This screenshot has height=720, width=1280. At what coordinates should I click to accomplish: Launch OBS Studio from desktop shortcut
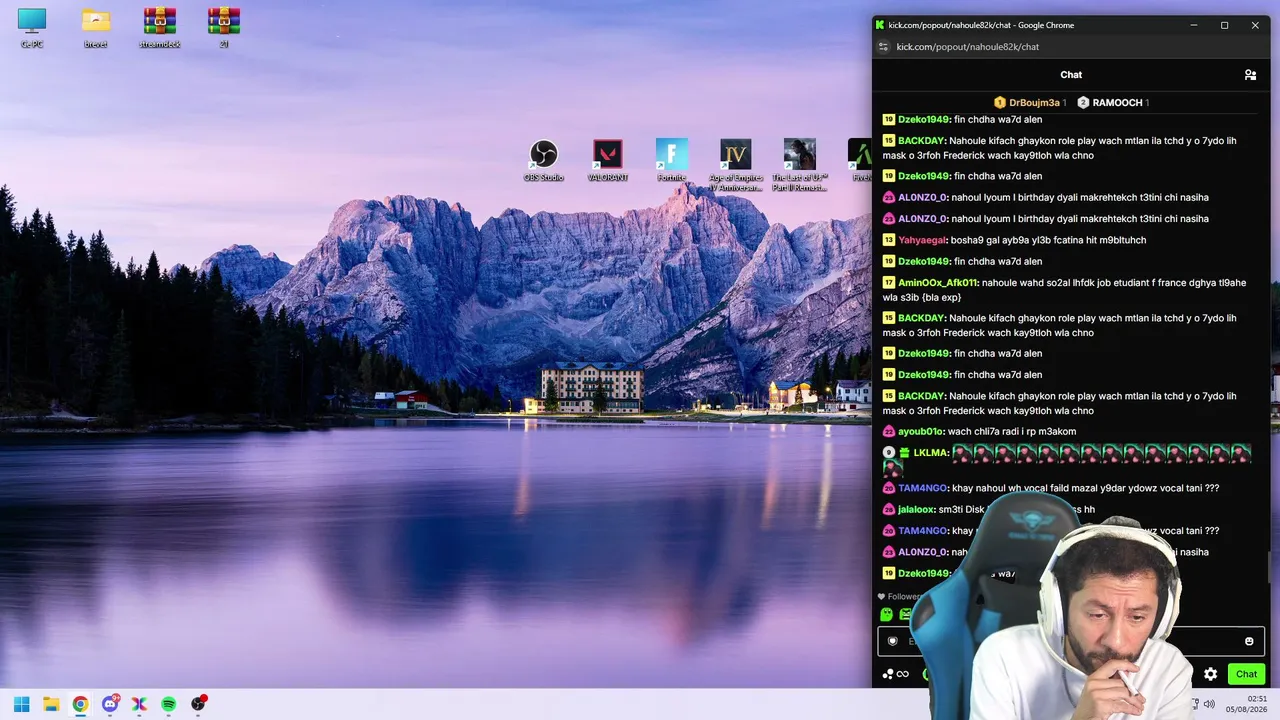[544, 160]
